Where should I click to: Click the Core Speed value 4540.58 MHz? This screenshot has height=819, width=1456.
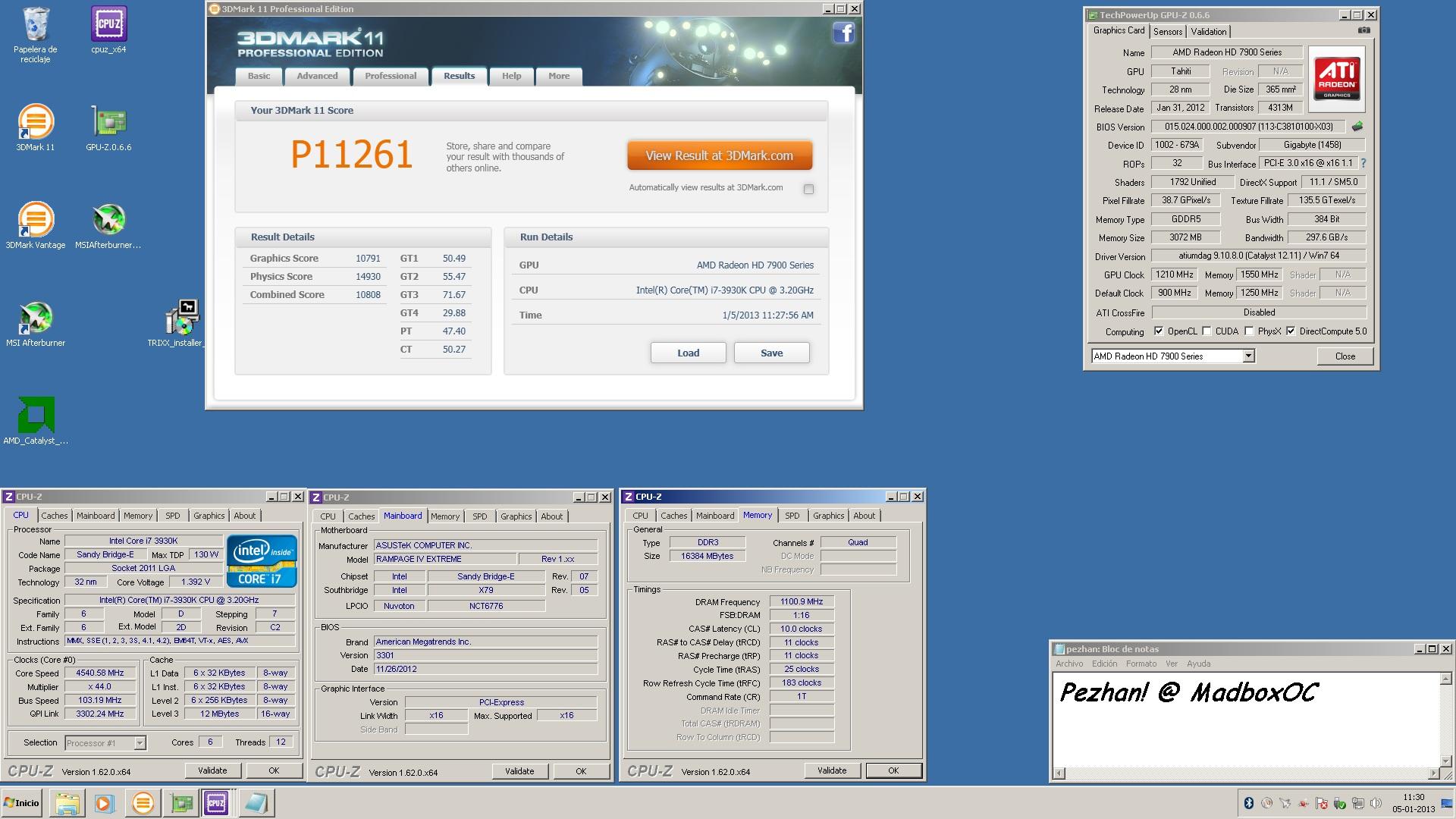click(x=99, y=673)
